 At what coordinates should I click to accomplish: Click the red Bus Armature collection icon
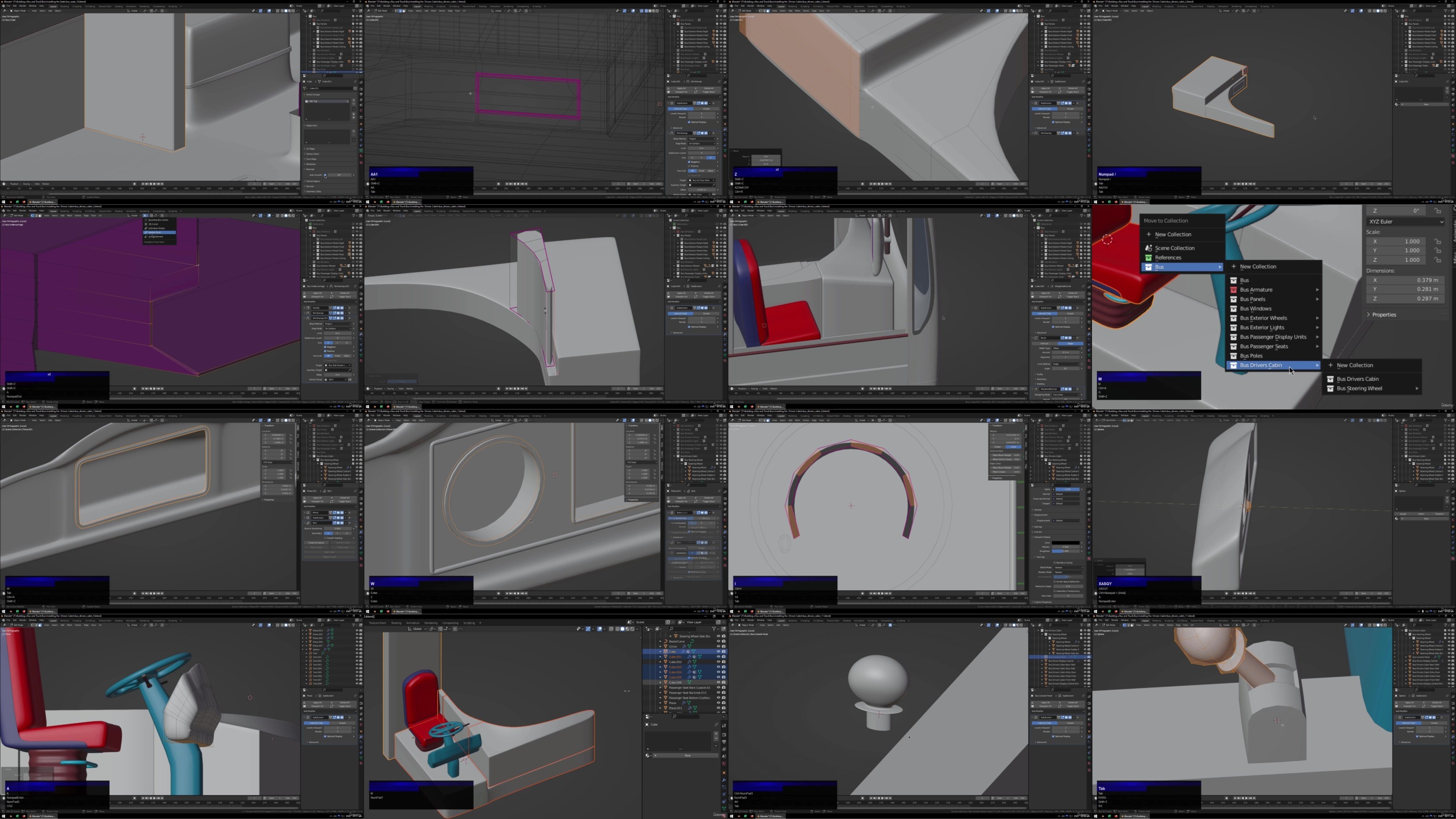1234,290
